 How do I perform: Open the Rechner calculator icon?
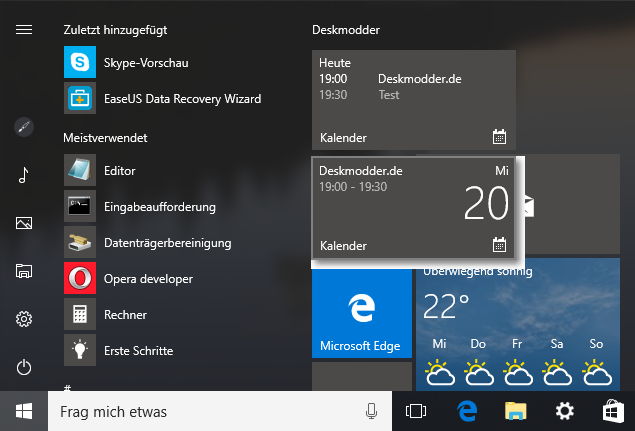[80, 314]
